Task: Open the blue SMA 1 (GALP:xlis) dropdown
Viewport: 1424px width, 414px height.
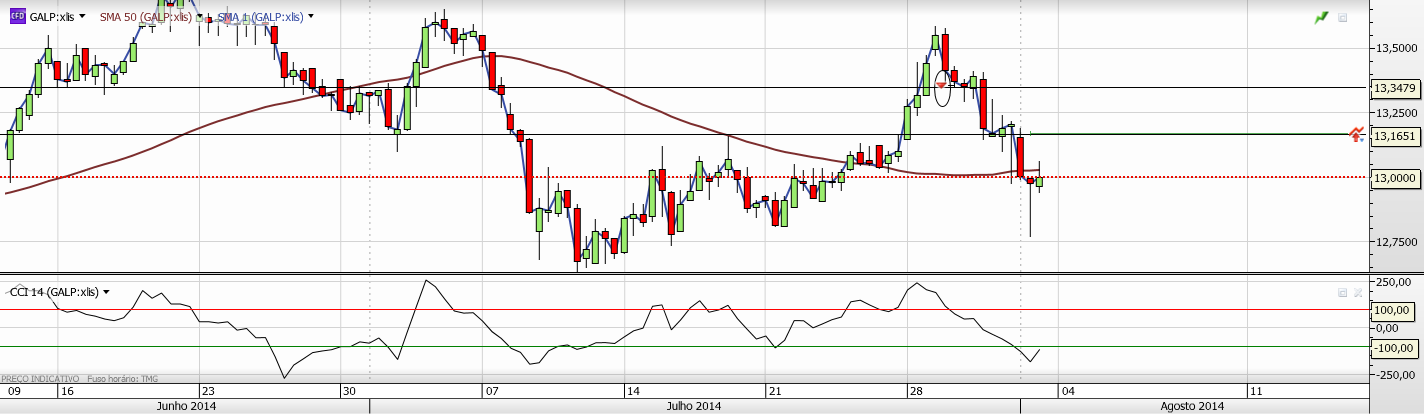Action: [x=311, y=17]
